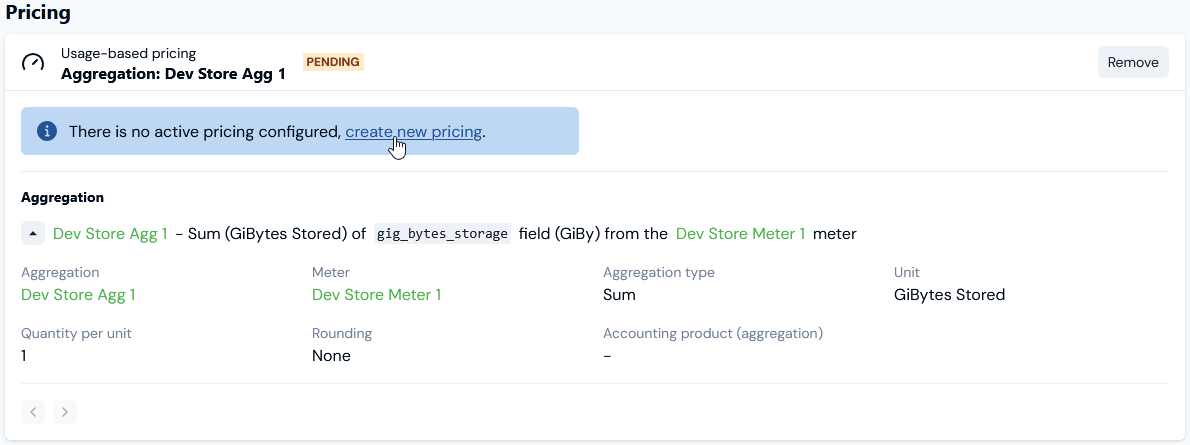Click the usage-based pricing gauge icon

33,62
